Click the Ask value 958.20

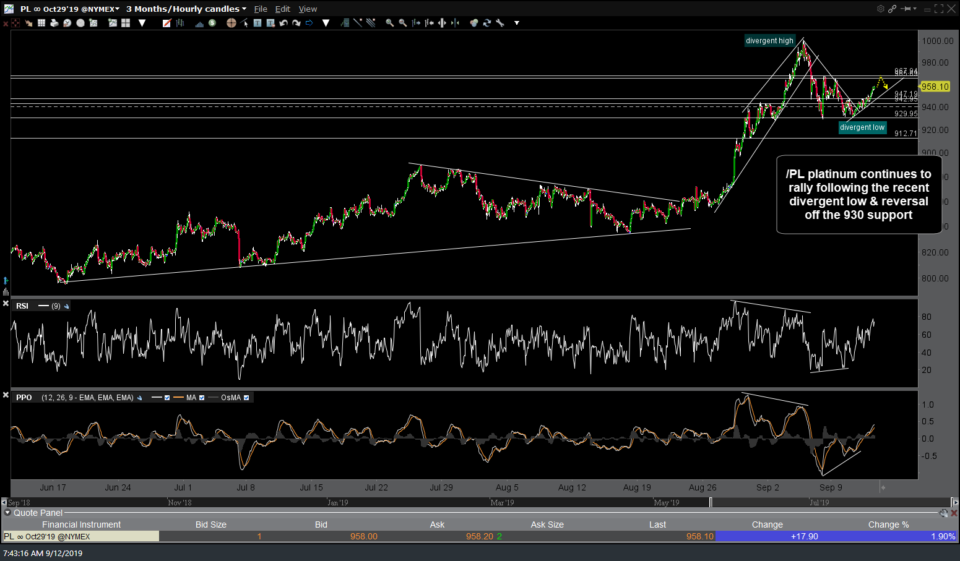tap(479, 536)
